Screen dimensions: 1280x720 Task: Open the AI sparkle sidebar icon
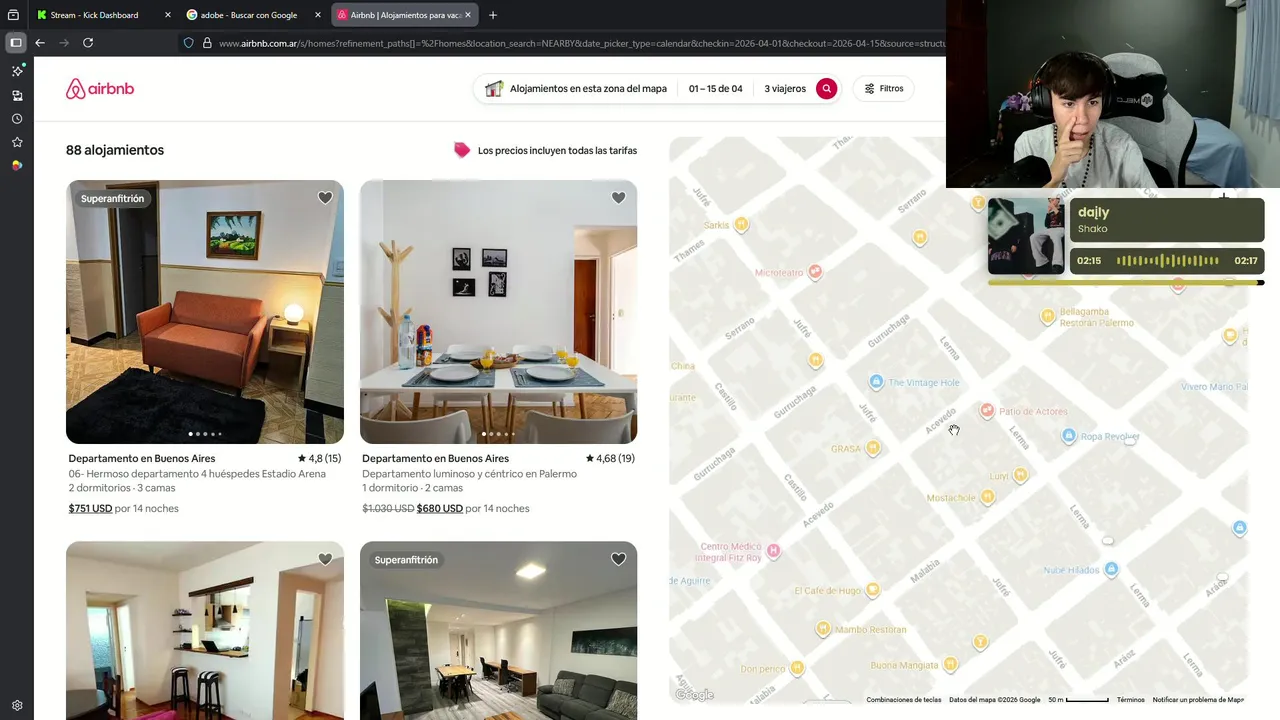pyautogui.click(x=17, y=71)
